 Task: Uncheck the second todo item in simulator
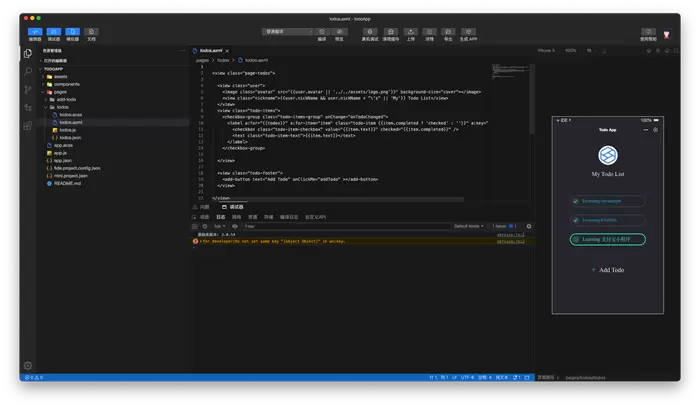click(576, 220)
